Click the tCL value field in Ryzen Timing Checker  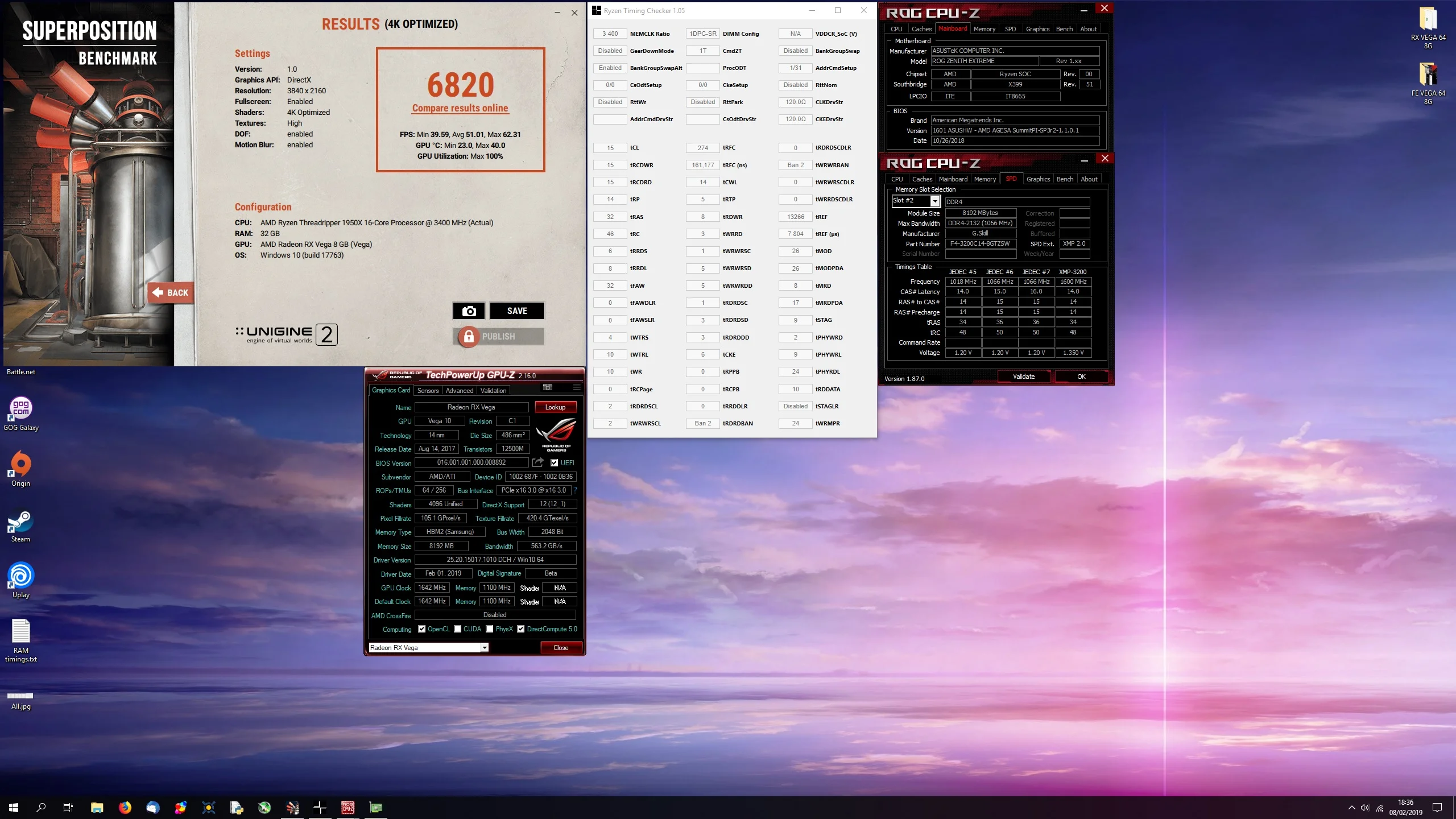(x=610, y=148)
